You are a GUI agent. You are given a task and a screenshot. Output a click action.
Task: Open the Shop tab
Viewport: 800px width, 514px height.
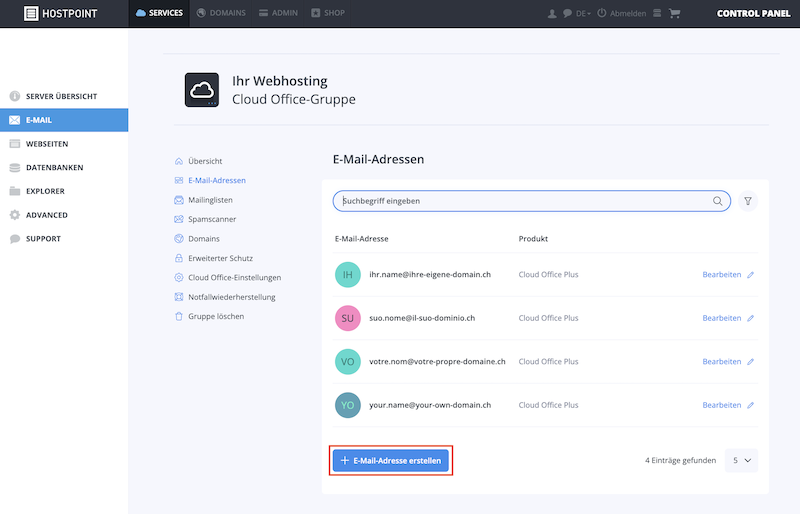pyautogui.click(x=328, y=13)
